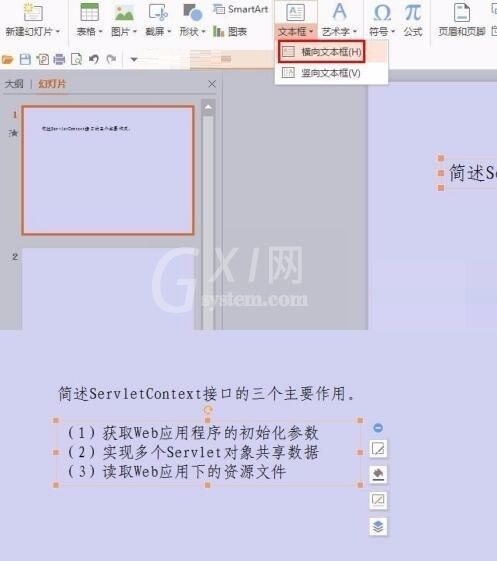Click the 形状 shapes icon
Viewport: 497px width, 561px height.
(x=193, y=12)
